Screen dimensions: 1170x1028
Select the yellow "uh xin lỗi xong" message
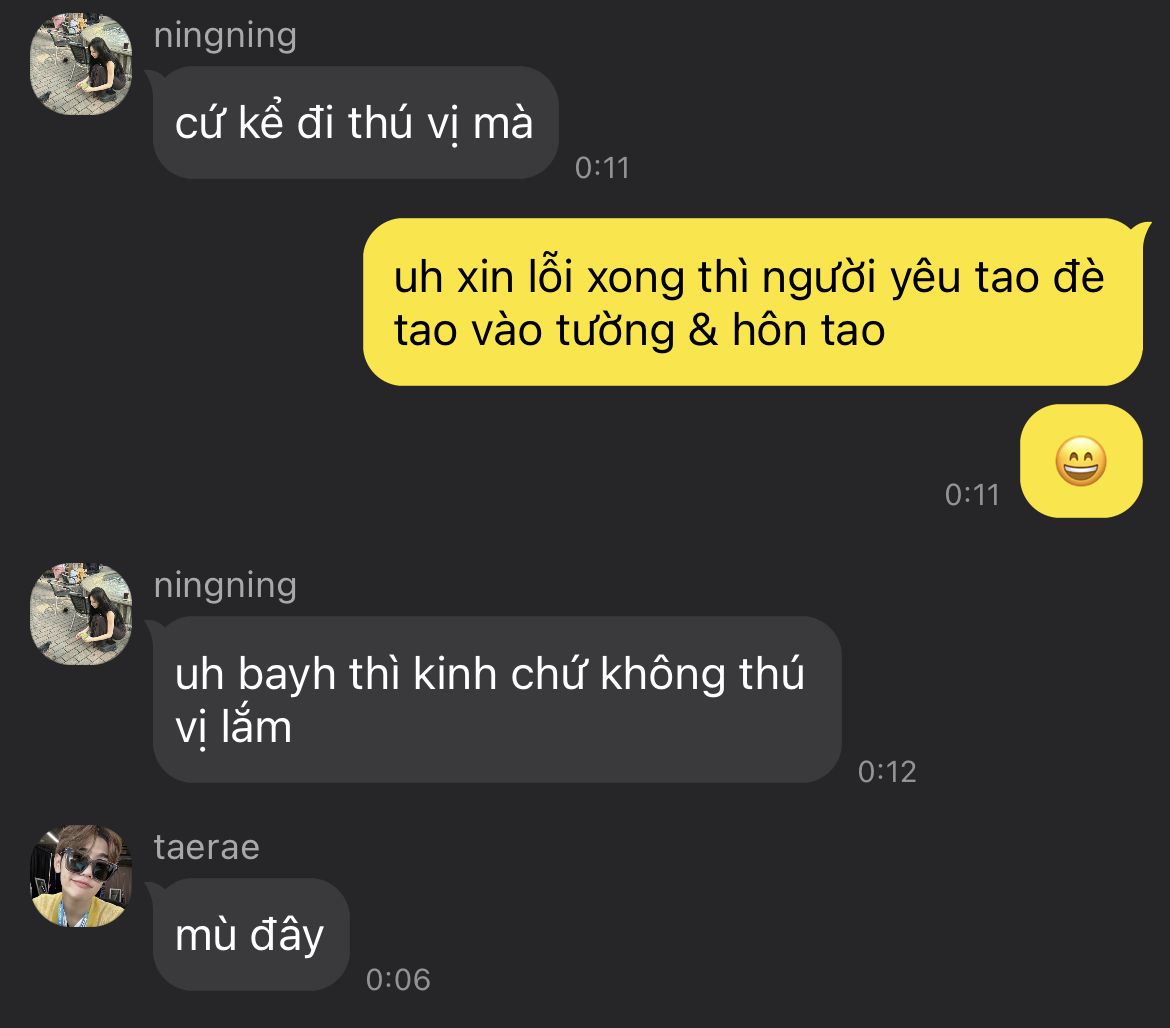[752, 302]
